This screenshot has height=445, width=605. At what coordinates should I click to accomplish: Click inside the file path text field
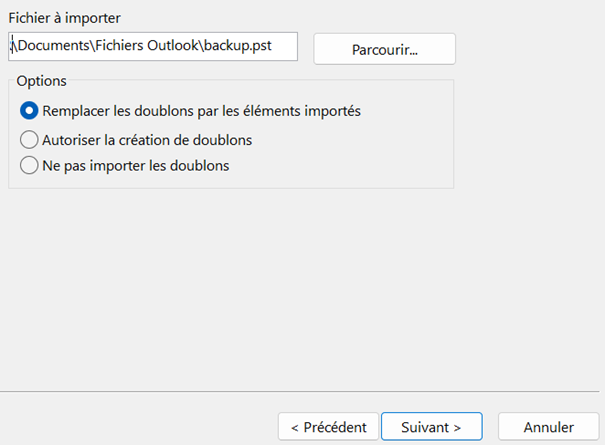[x=153, y=46]
